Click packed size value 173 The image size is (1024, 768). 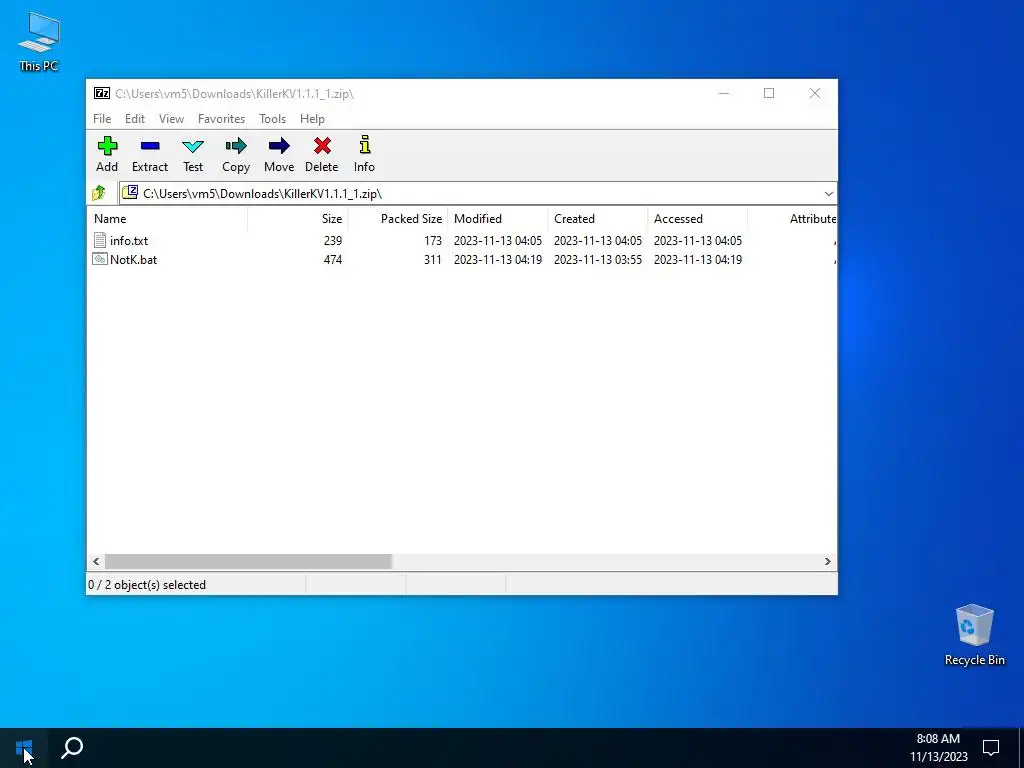click(433, 240)
